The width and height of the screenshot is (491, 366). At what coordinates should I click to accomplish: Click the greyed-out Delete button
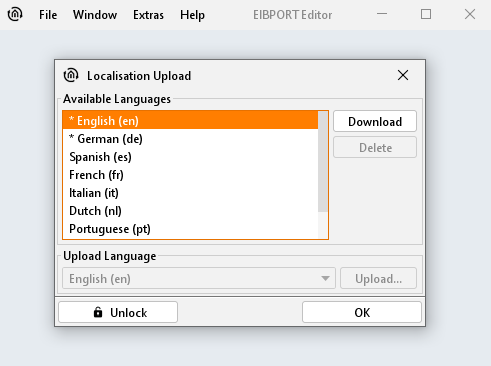[x=375, y=147]
